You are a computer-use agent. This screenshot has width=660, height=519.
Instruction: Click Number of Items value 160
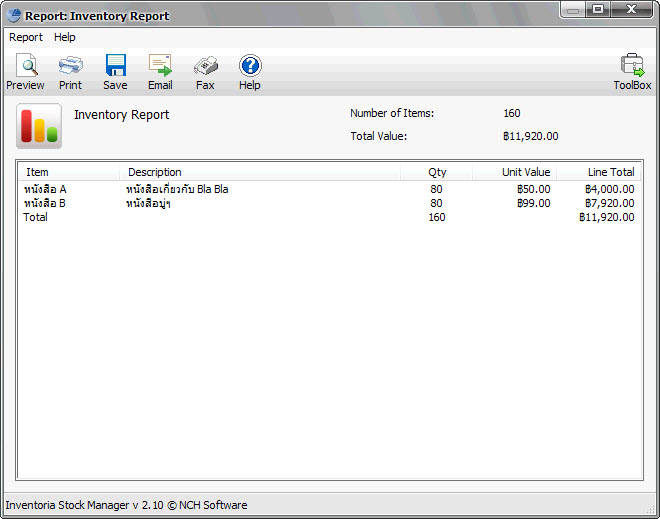(512, 113)
